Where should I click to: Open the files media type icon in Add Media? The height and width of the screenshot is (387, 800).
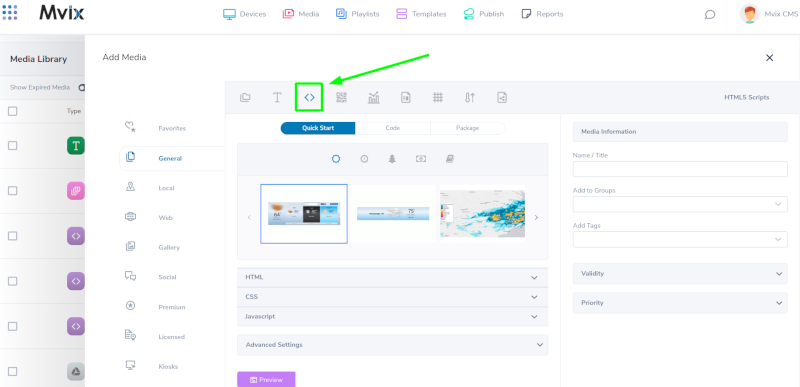(245, 97)
